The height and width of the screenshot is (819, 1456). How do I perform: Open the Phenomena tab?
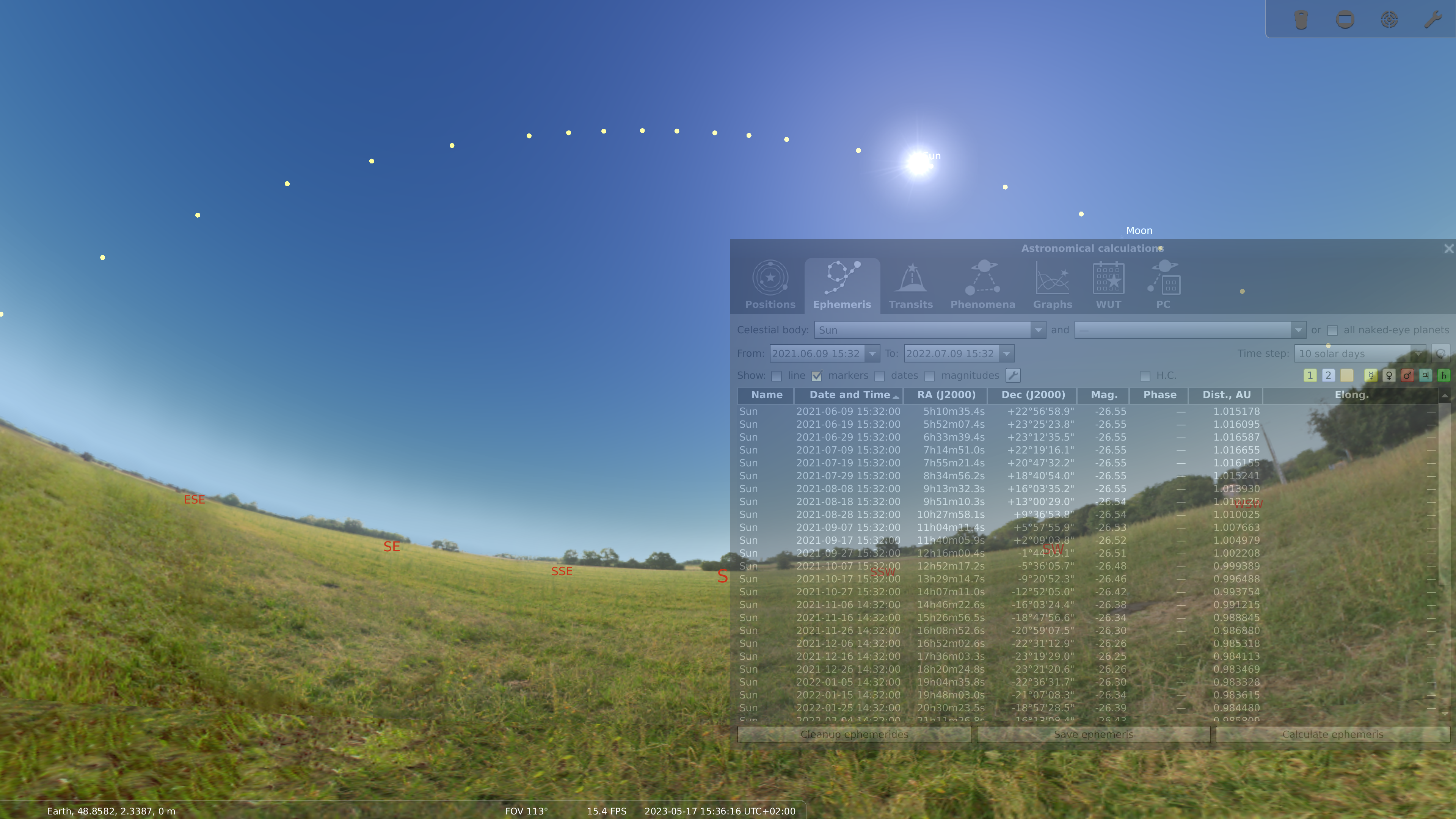coord(982,286)
